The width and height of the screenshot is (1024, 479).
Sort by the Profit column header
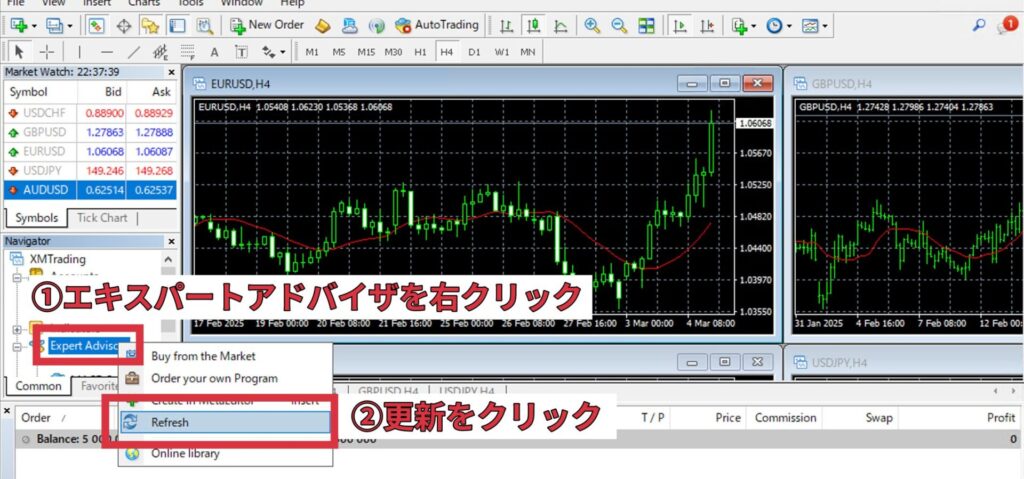pos(1000,418)
